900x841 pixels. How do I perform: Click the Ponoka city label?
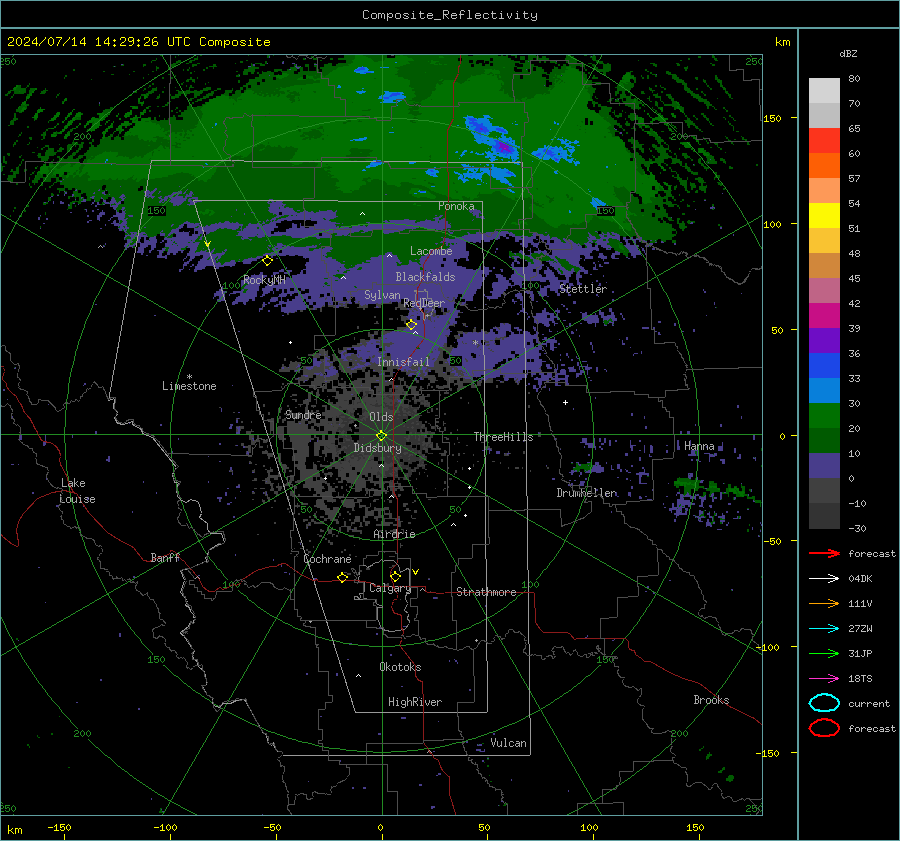(456, 206)
